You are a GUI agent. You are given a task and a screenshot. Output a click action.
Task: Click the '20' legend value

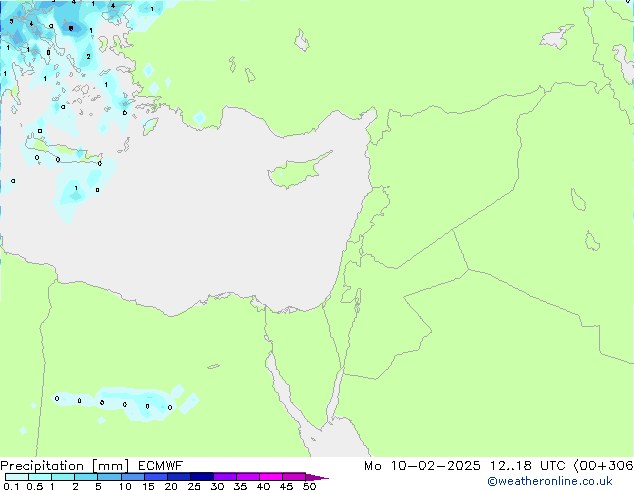click(171, 486)
